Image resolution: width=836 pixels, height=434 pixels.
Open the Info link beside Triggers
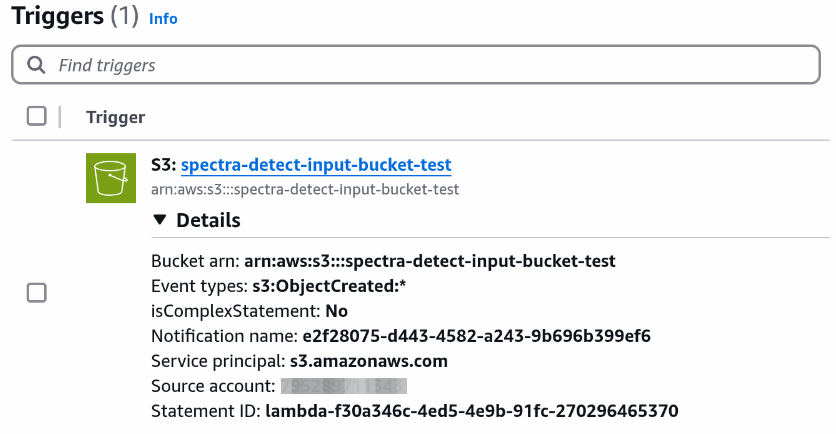[x=163, y=19]
